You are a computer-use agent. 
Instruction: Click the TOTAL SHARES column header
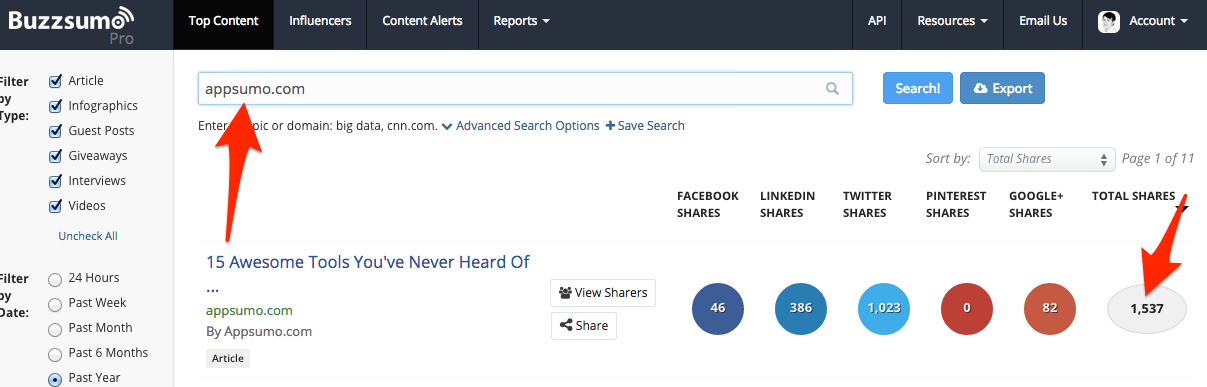click(1133, 196)
